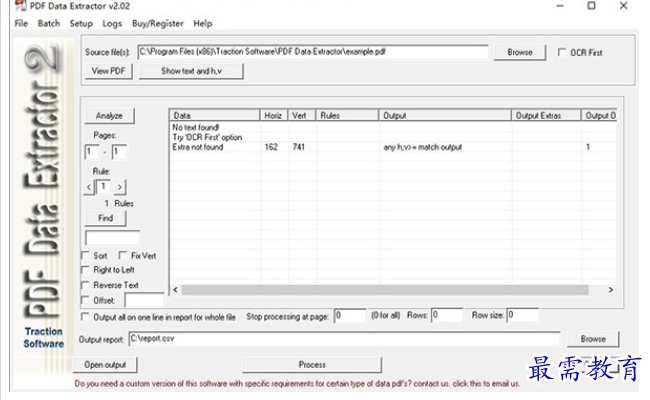Screen dimensions: 650x400
Task: Maximize the PDF Data Extractor window
Action: pos(592,6)
